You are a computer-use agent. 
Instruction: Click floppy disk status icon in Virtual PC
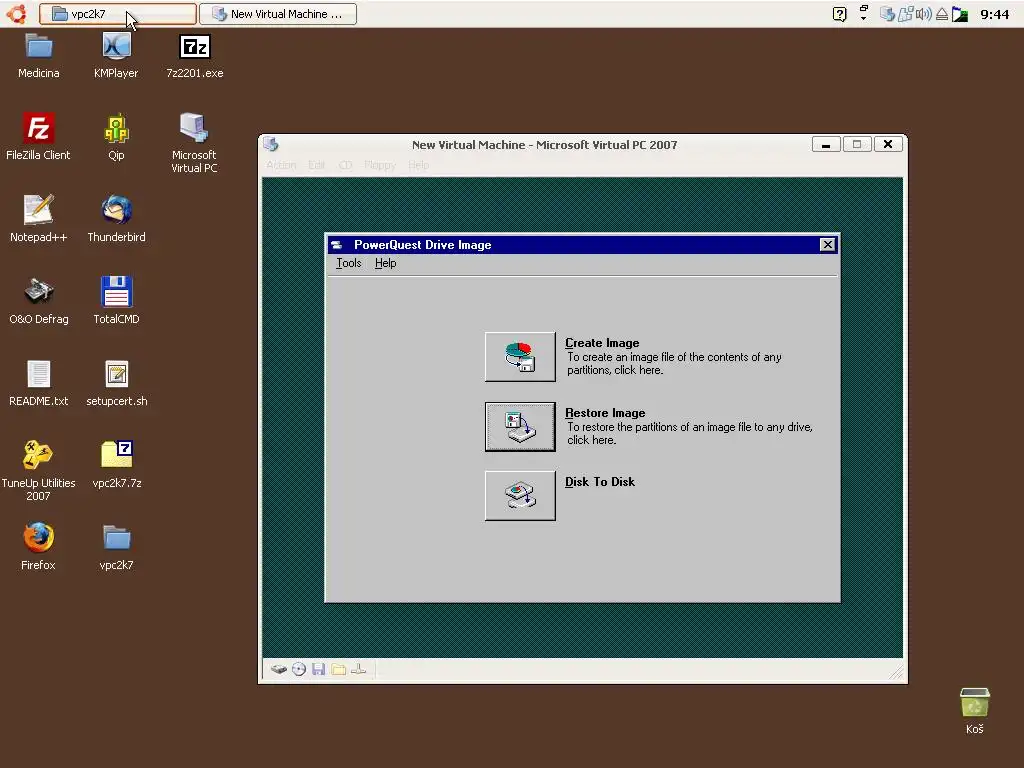(319, 669)
